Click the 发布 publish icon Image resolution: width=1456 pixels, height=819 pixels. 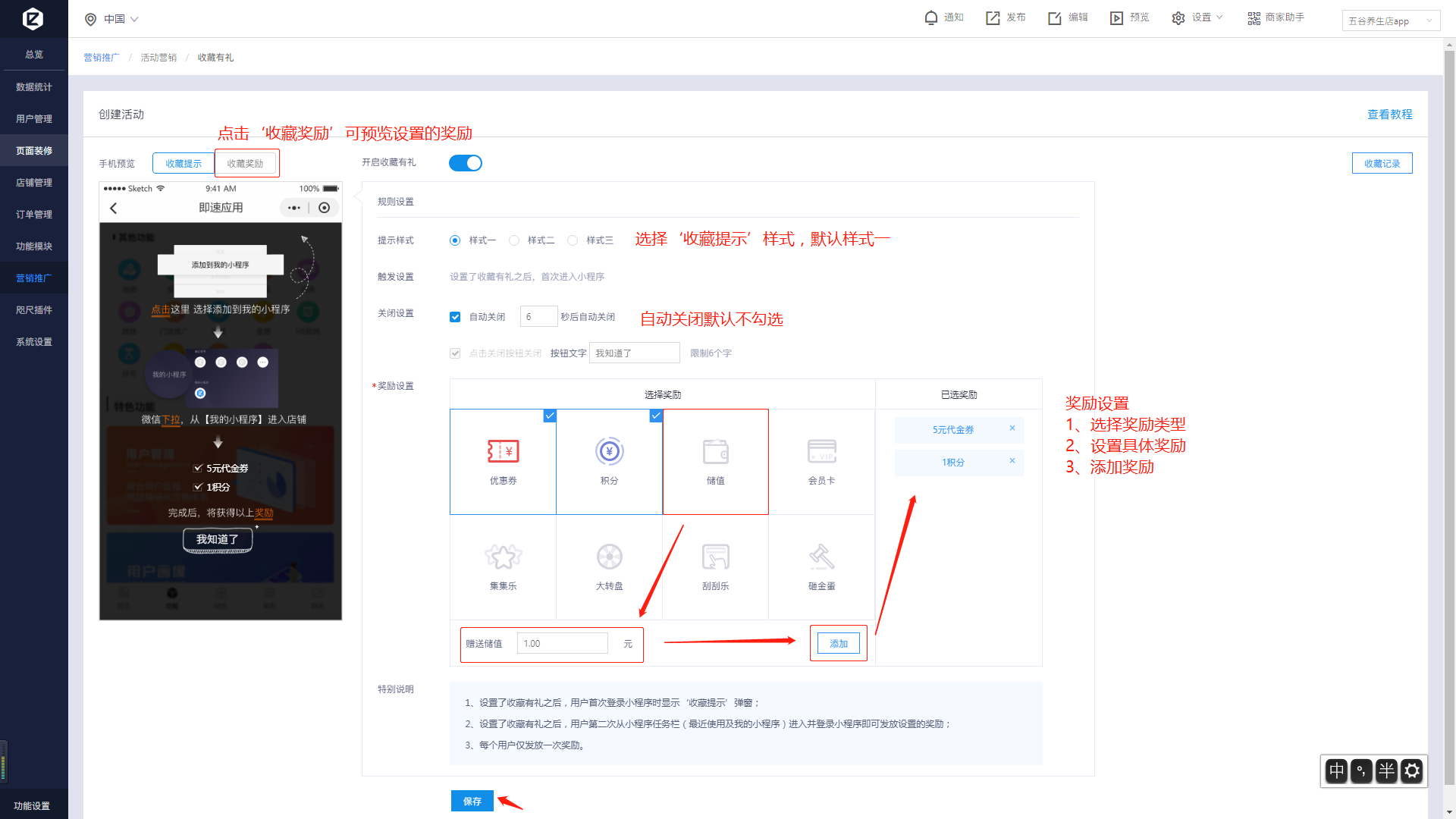coord(993,17)
